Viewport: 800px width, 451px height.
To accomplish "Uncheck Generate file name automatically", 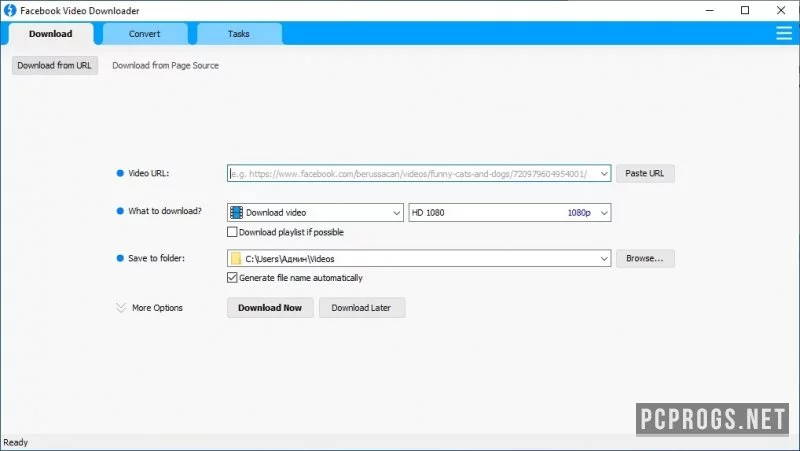I will coord(232,278).
